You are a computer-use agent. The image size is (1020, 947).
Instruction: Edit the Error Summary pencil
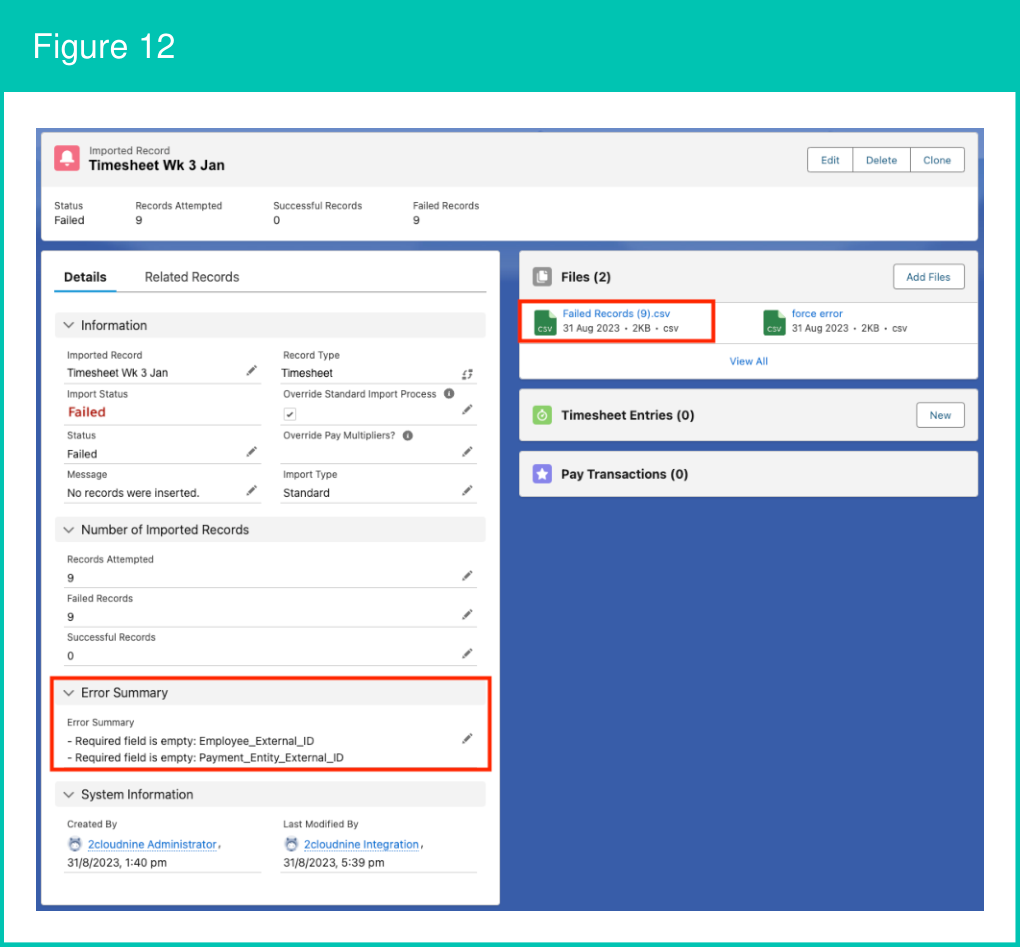[x=467, y=738]
